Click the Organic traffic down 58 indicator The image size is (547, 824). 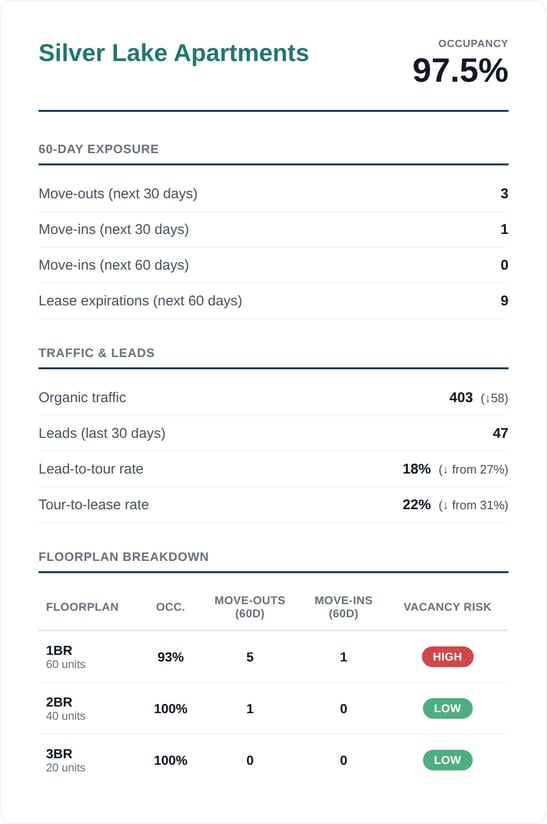[494, 398]
